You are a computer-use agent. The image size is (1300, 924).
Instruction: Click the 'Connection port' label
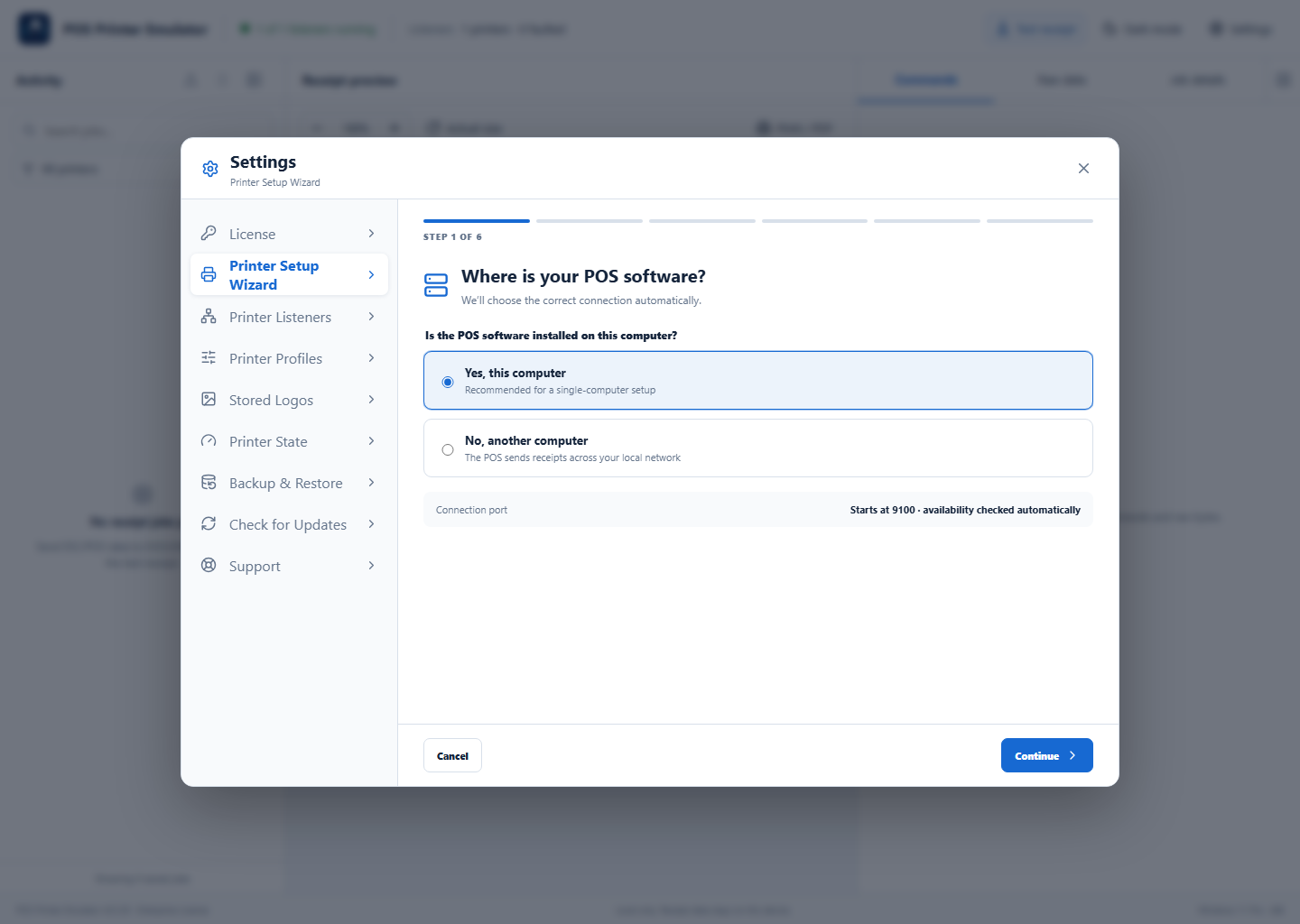tap(471, 510)
